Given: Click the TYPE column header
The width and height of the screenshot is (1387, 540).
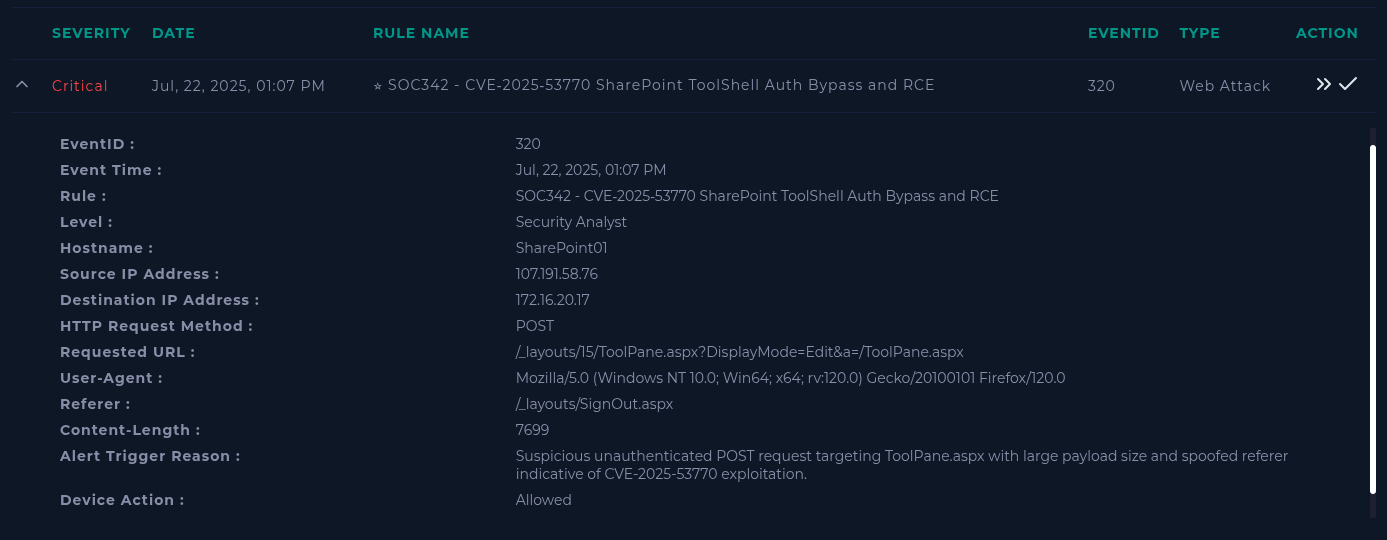Looking at the screenshot, I should (1199, 33).
